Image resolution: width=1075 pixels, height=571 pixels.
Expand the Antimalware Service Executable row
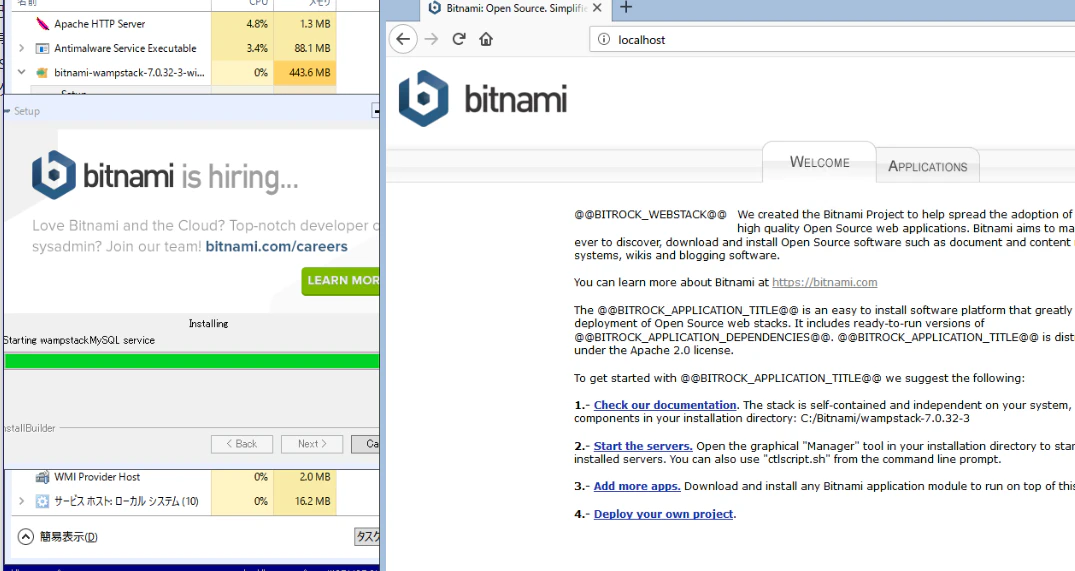[x=21, y=48]
